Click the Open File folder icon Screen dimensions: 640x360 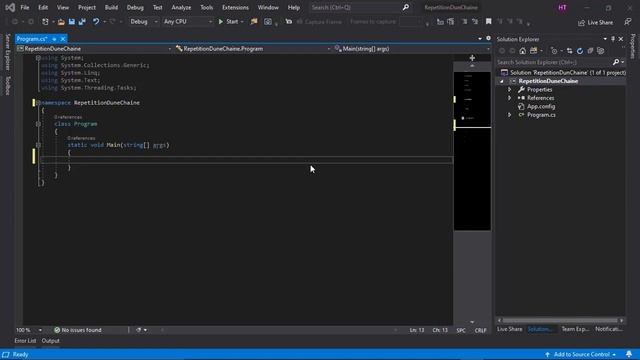[61, 22]
